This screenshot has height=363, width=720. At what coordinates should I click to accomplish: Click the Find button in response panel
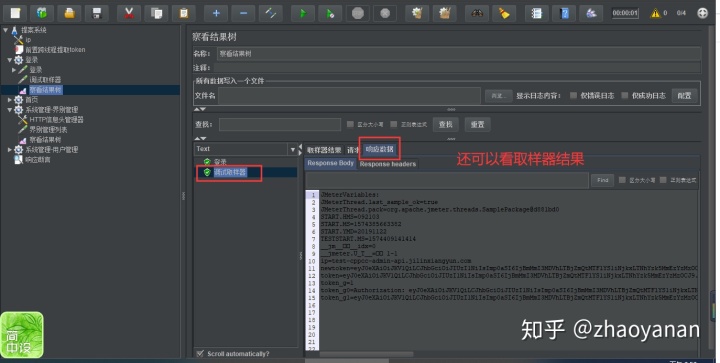[602, 180]
